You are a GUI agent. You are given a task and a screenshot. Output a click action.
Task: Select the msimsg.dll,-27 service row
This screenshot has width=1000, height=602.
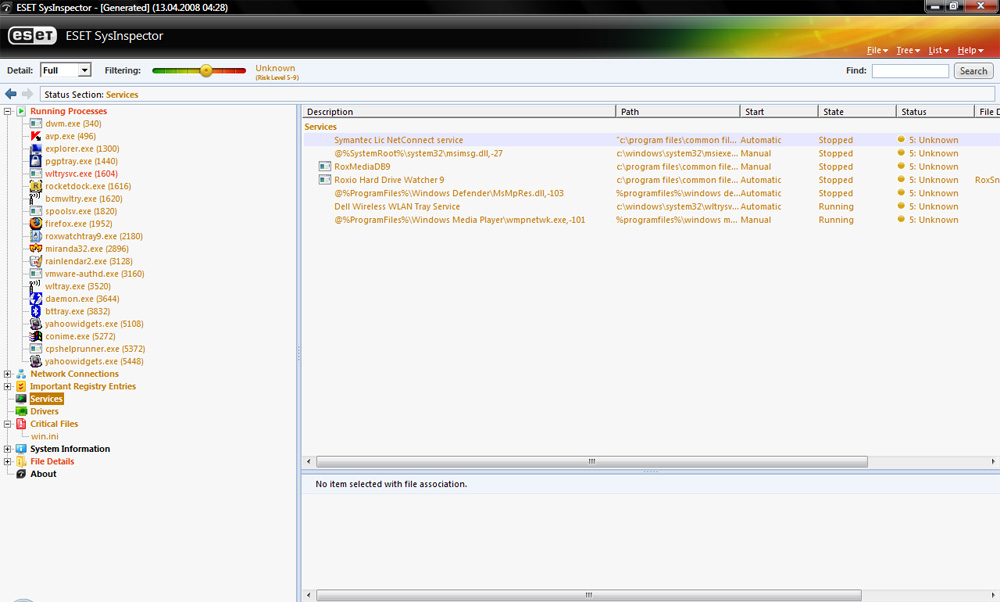[651, 153]
